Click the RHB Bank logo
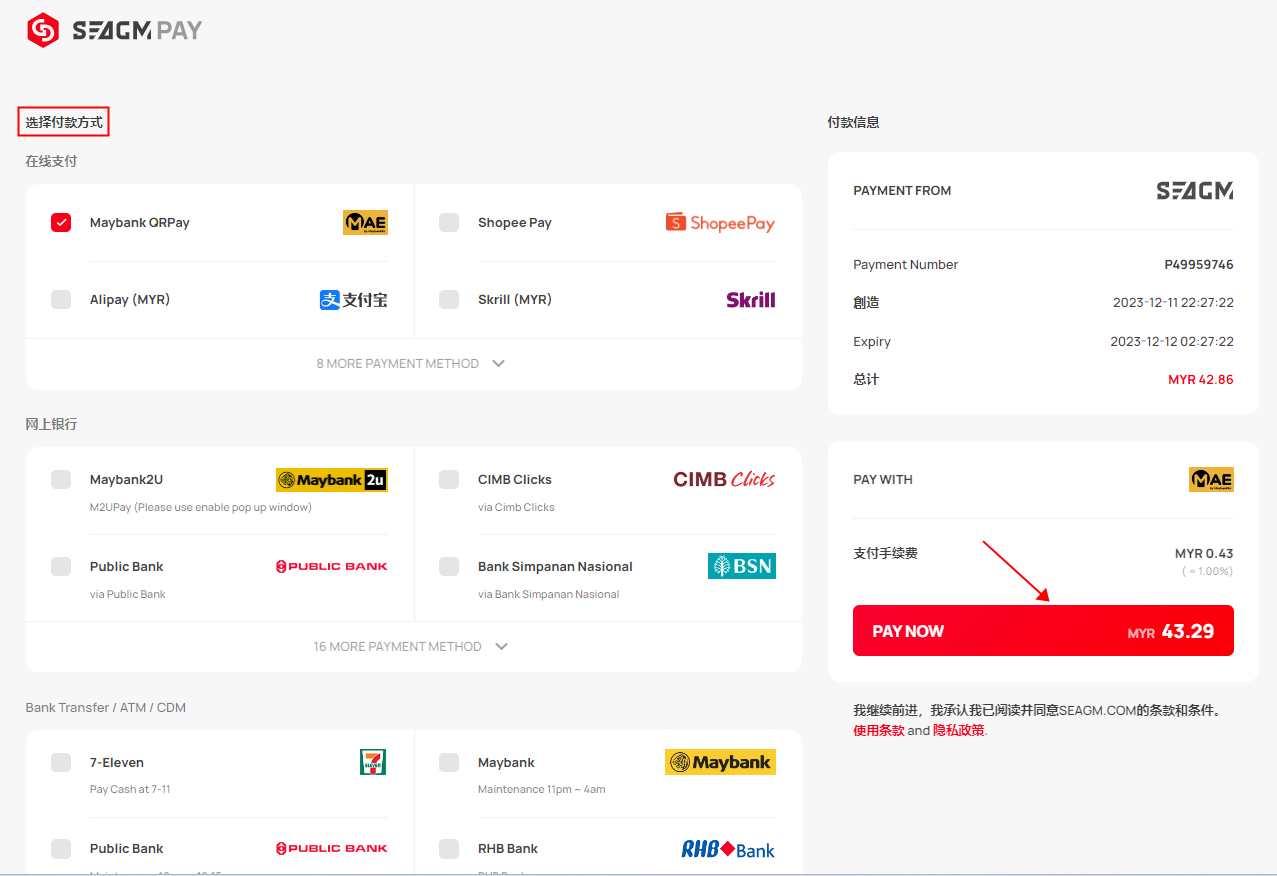 (x=728, y=849)
